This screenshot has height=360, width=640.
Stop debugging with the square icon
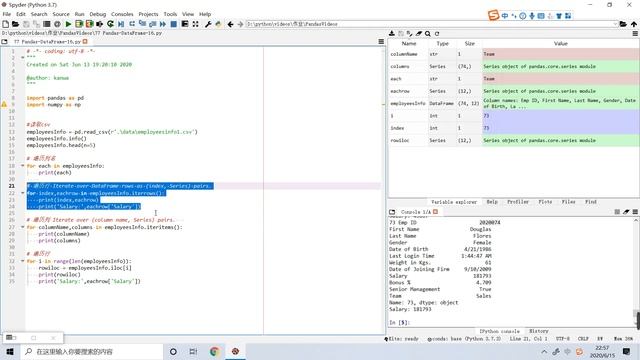(x=173, y=24)
